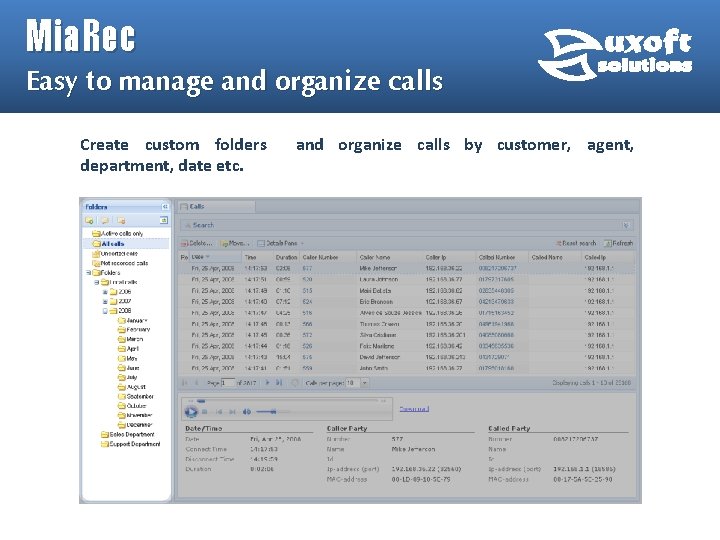Open the June folder
The height and width of the screenshot is (540, 720).
[129, 368]
